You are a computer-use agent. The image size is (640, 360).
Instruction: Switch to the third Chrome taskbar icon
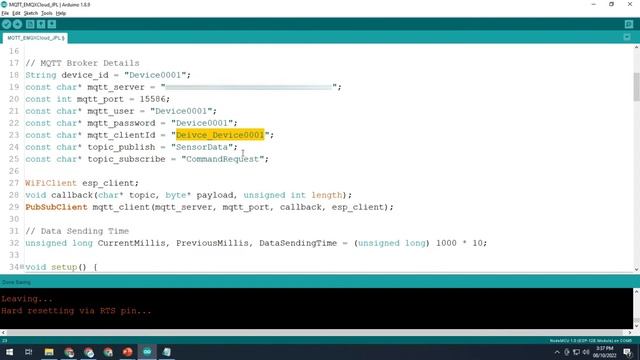tap(108, 352)
